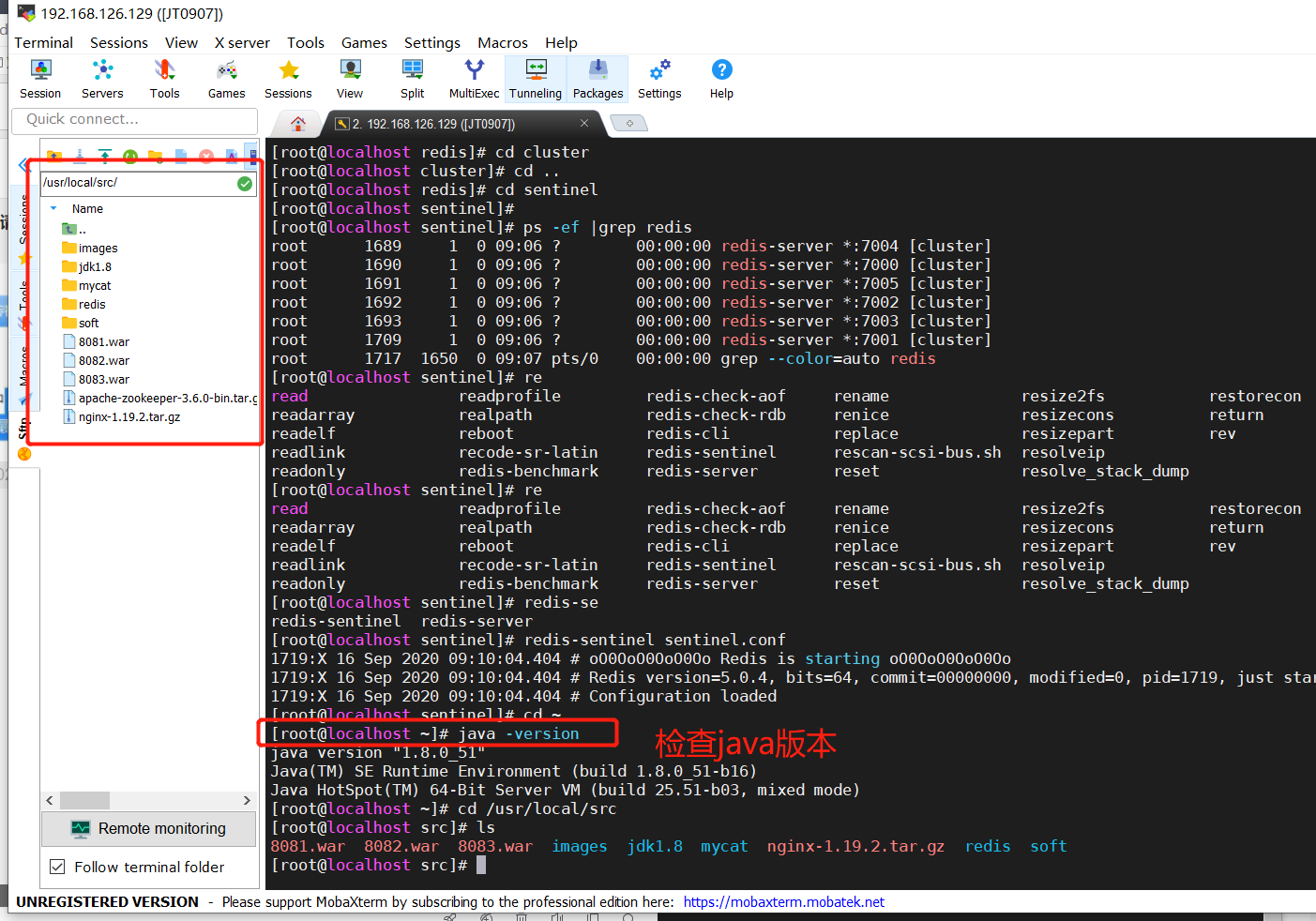Close the 192.168.126.129 session tab
The width and height of the screenshot is (1316, 921).
click(x=584, y=123)
